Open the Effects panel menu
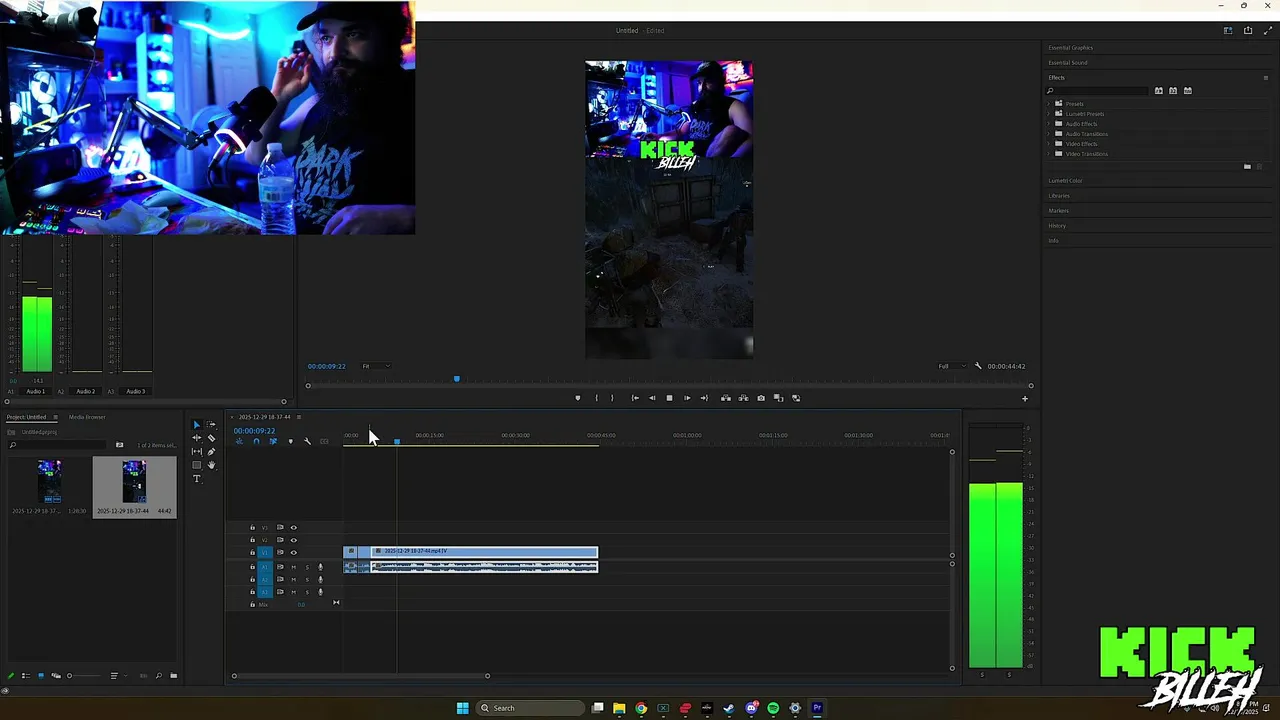Screen dimensions: 1280x720 1266,78
